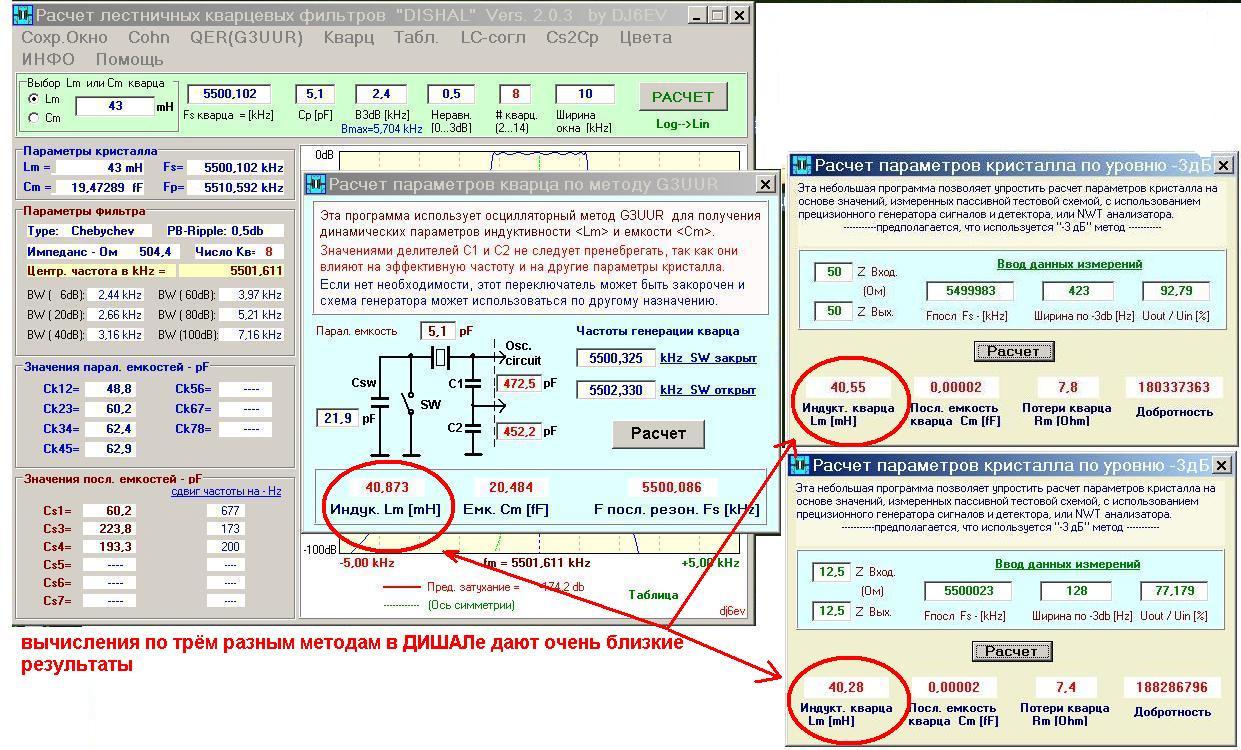Click the lower -3dB window title icon
This screenshot has height=750, width=1241.
[801, 465]
